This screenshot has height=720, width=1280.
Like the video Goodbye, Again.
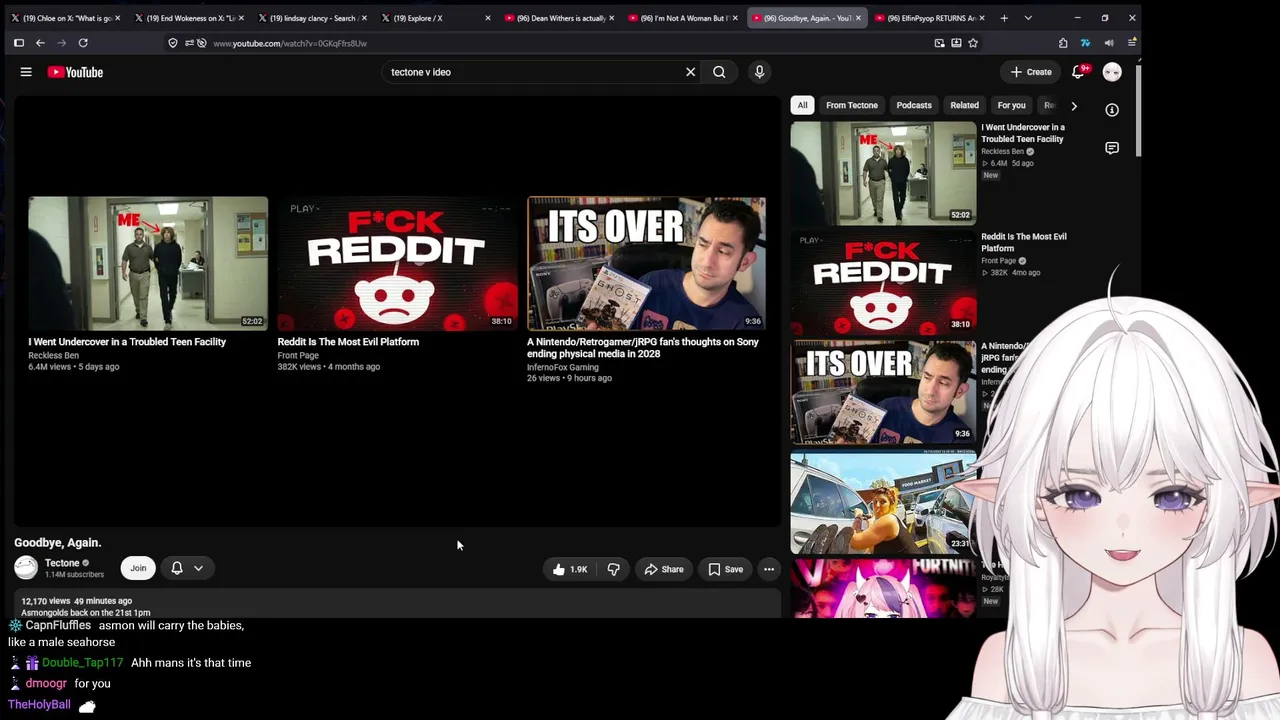coord(569,569)
